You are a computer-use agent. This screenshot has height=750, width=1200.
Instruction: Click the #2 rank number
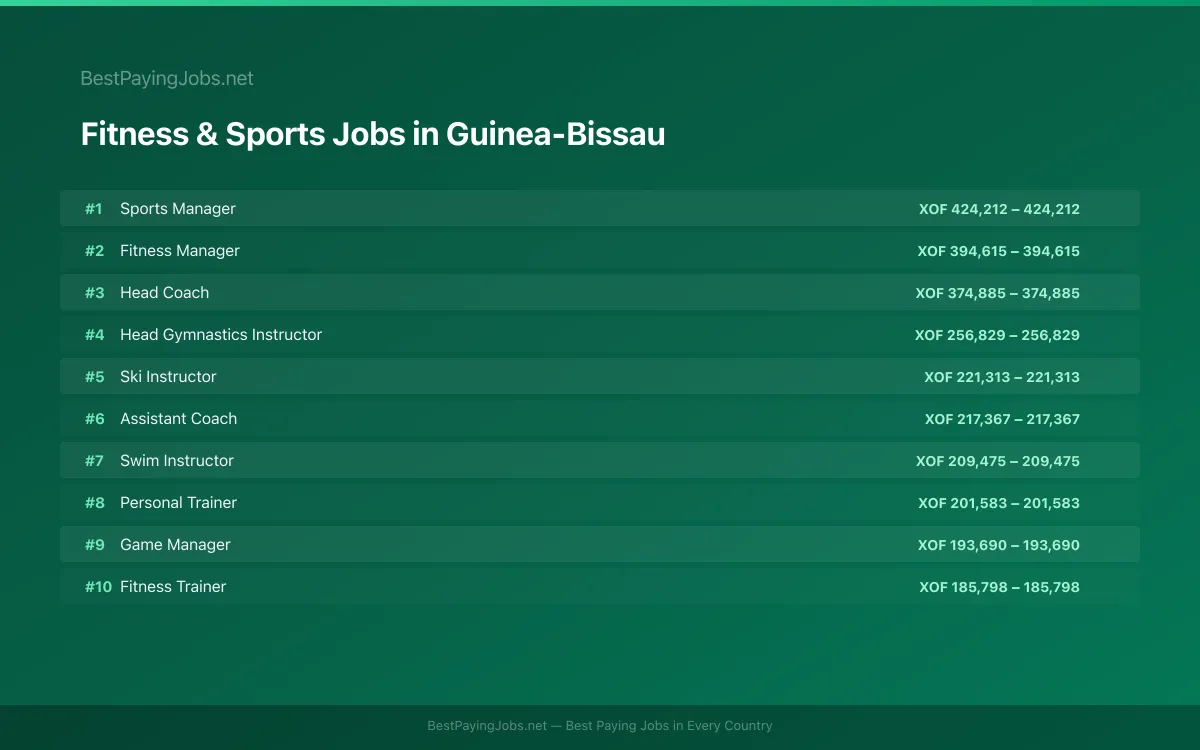tap(94, 251)
